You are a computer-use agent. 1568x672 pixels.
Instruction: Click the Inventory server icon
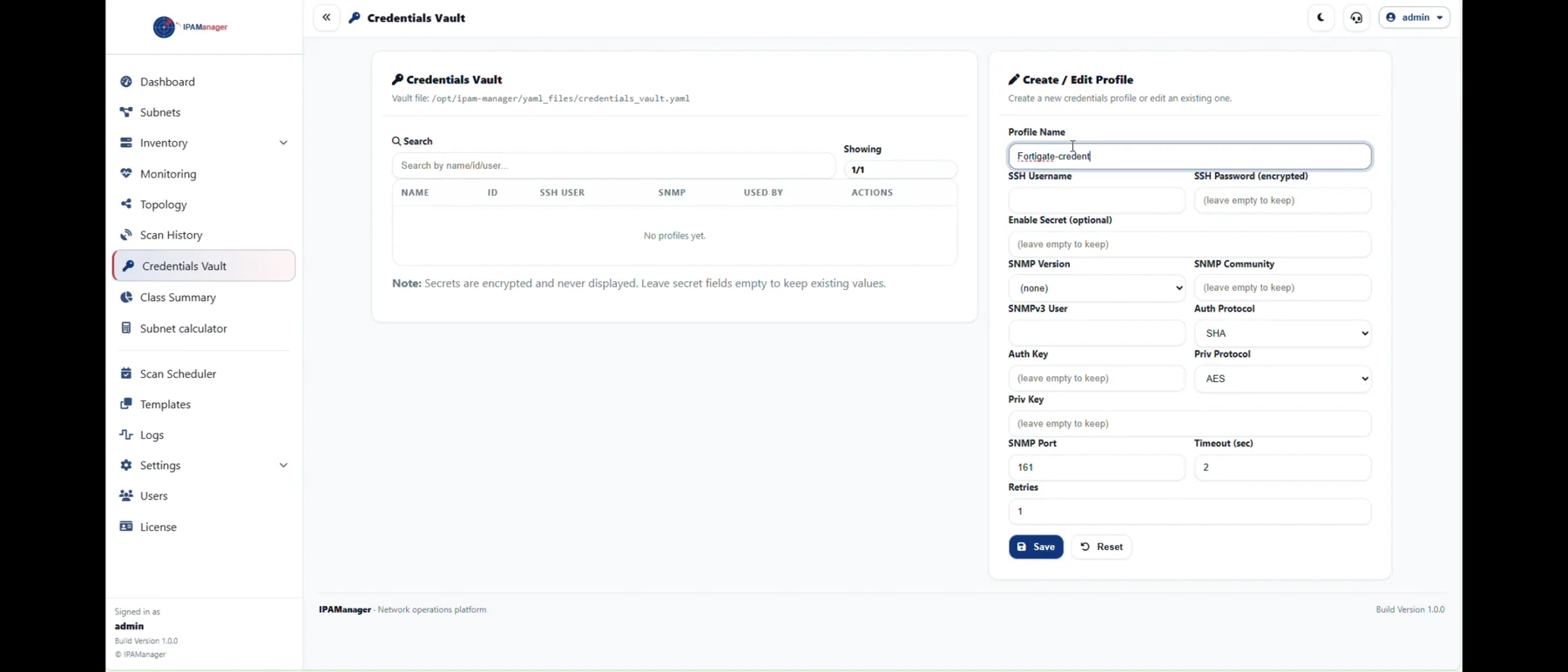click(126, 143)
